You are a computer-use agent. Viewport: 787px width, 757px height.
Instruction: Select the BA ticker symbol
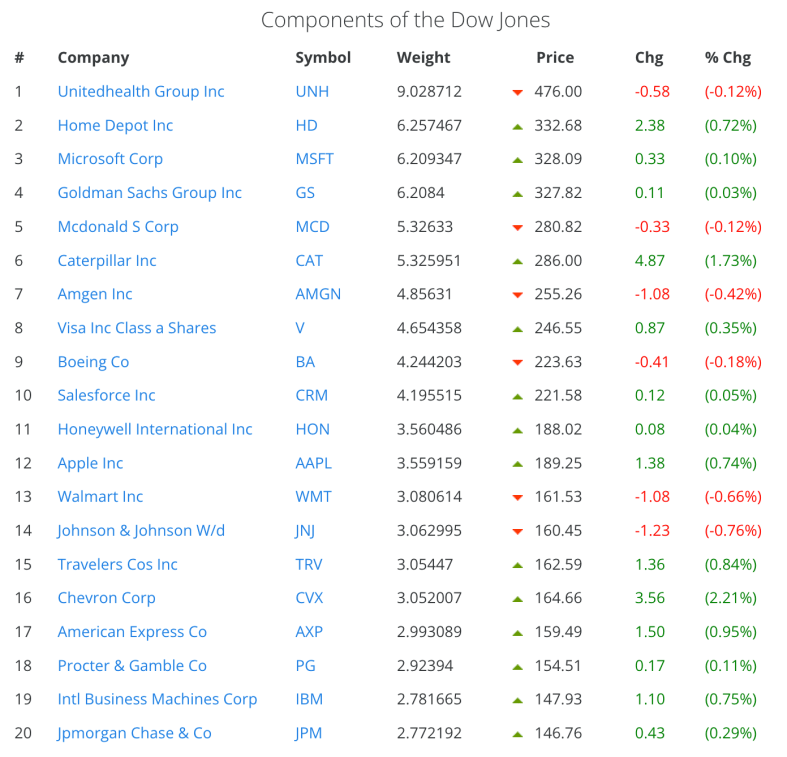pyautogui.click(x=305, y=361)
